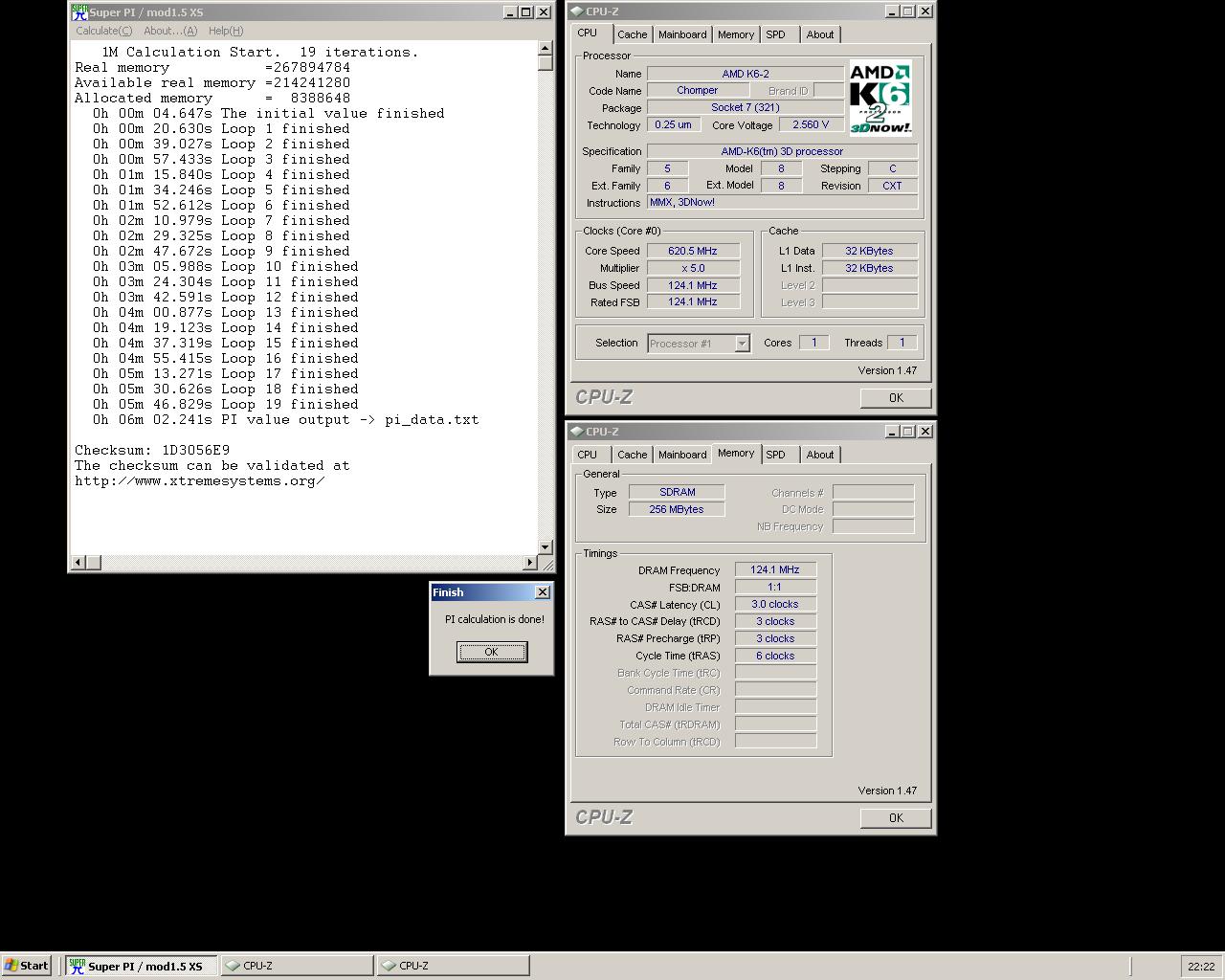Click the Multiplier value x 5.0
This screenshot has height=980, width=1225.
point(693,268)
